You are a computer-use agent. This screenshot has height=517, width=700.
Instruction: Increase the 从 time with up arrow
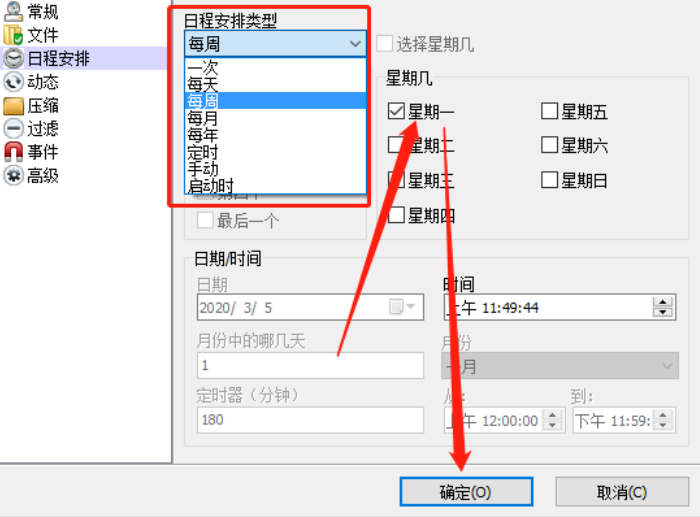pyautogui.click(x=553, y=415)
